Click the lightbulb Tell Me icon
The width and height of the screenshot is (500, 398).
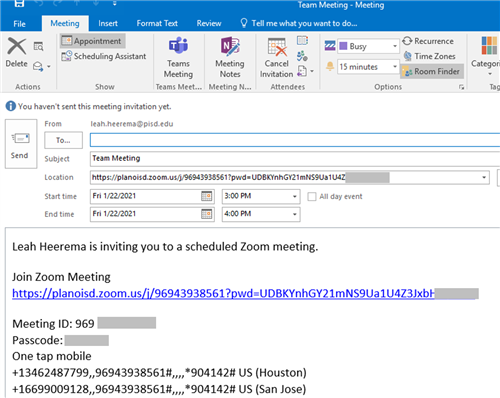(x=244, y=23)
